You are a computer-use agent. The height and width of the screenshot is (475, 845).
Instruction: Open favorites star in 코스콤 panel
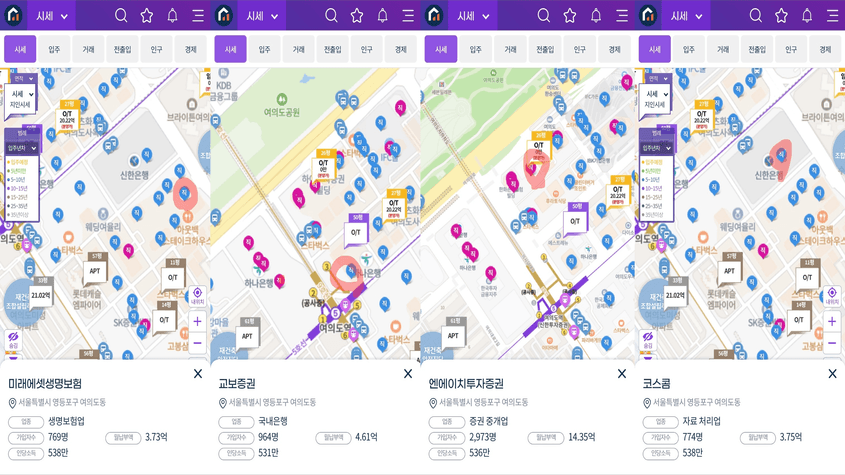(781, 16)
